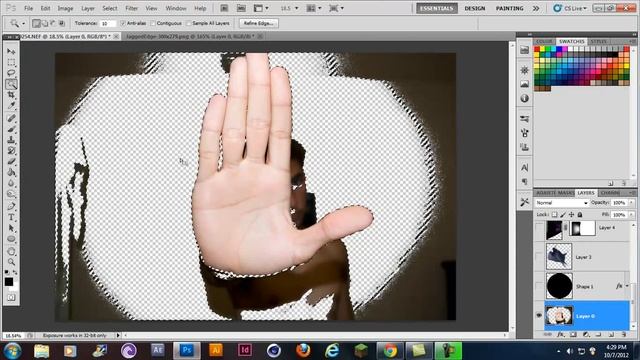This screenshot has width=640, height=360.
Task: Click the Delete layer trash icon
Action: coord(623,334)
